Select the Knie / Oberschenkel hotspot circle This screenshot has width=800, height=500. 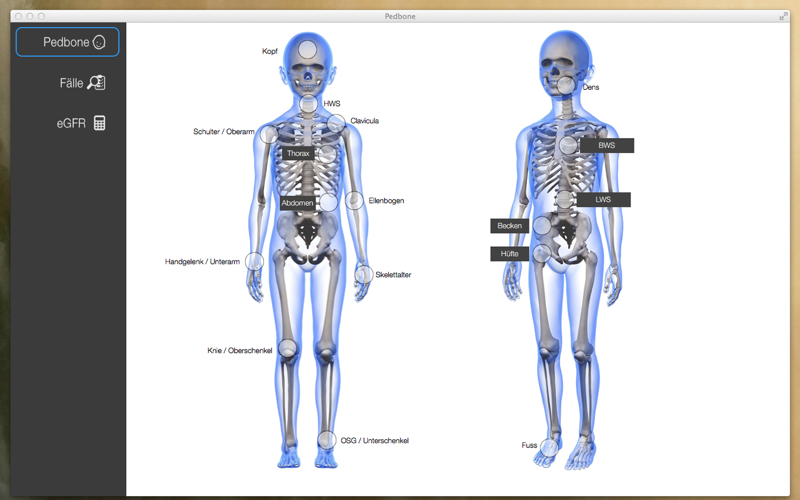click(287, 349)
